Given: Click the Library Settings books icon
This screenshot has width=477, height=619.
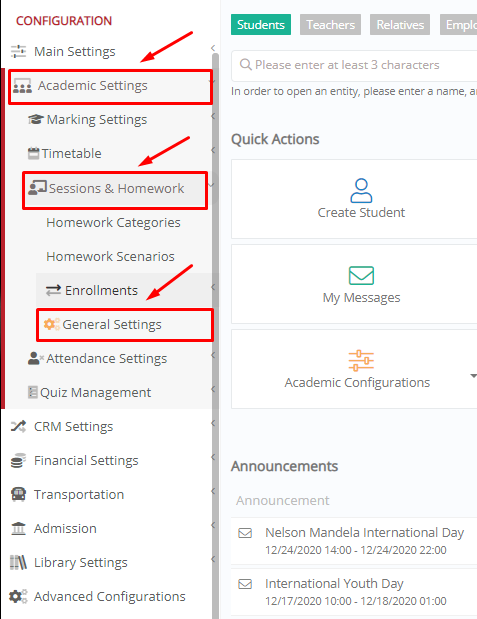Looking at the screenshot, I should pos(18,562).
